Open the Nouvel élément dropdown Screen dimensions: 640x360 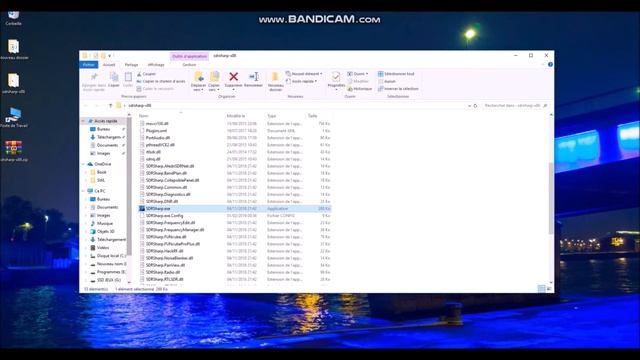(304, 74)
